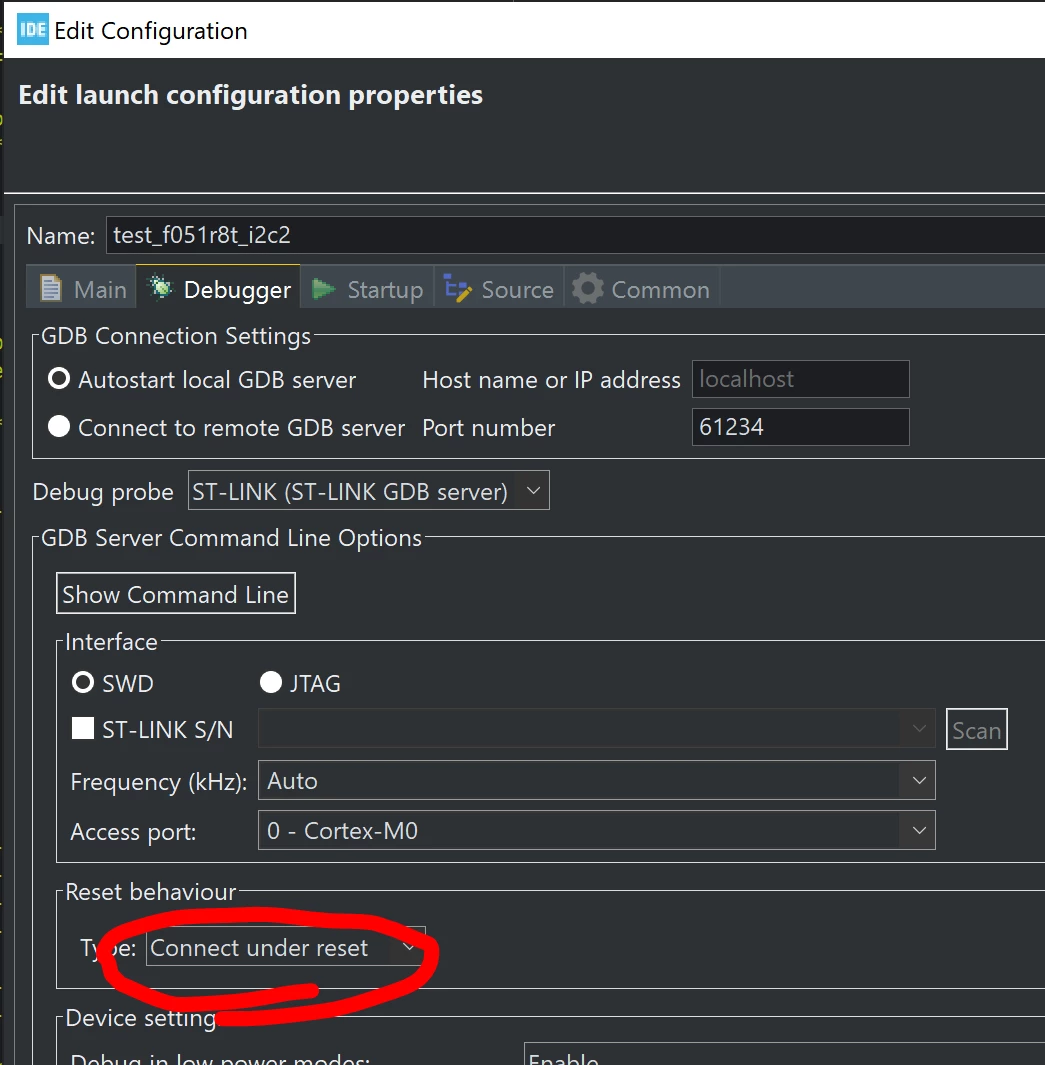Click the Common tab gear icon
Screen dimensions: 1045x1065
[x=587, y=289]
